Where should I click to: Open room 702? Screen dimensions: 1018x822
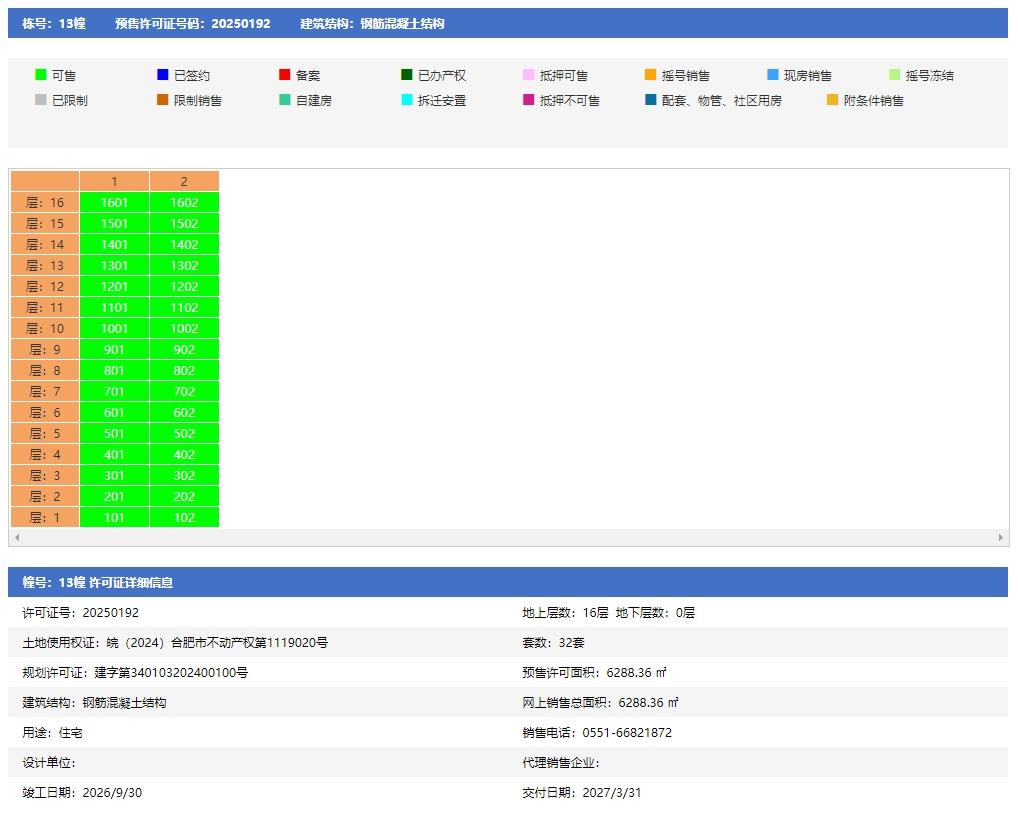184,392
